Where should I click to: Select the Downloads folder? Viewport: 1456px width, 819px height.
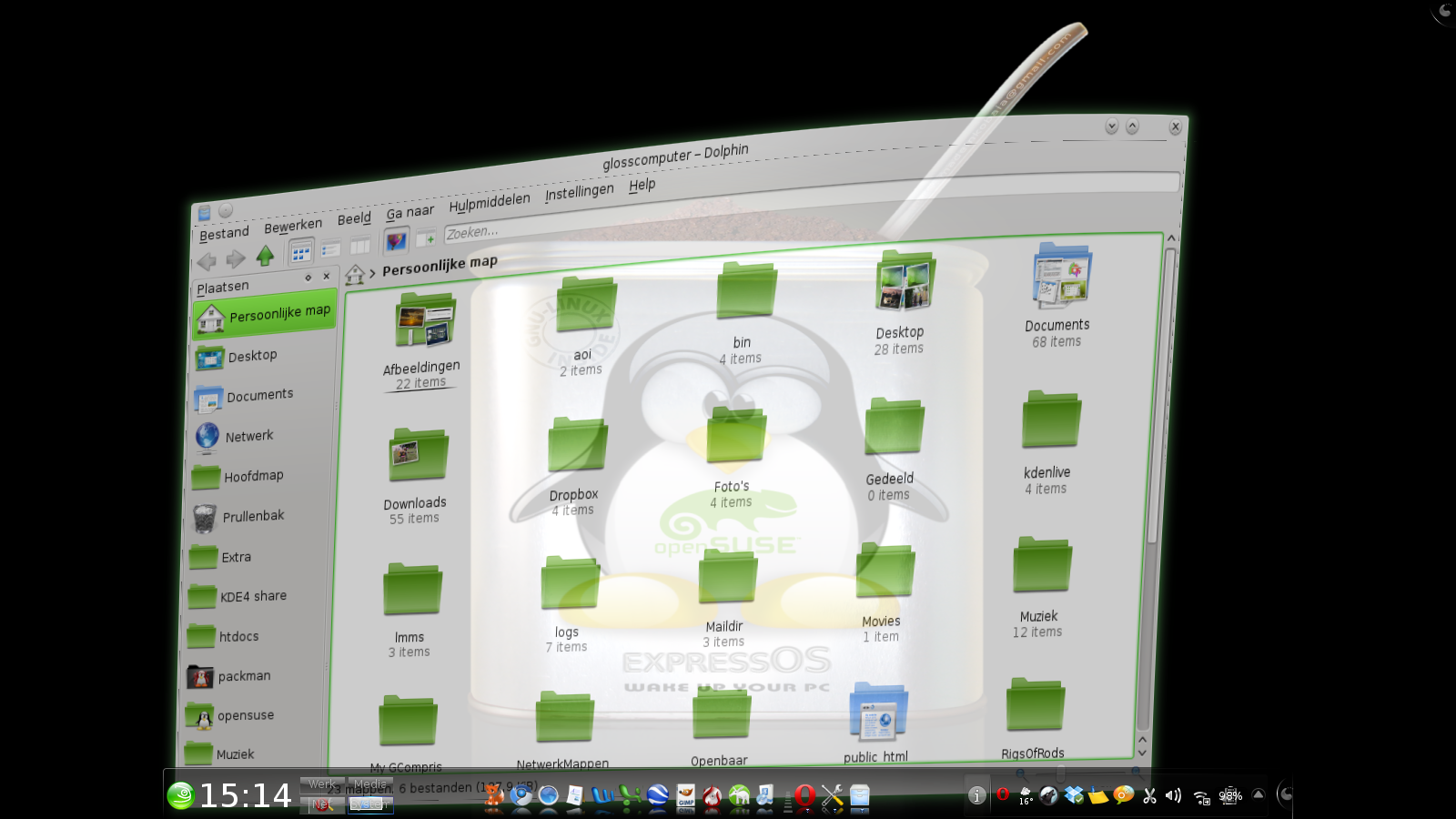click(x=416, y=476)
